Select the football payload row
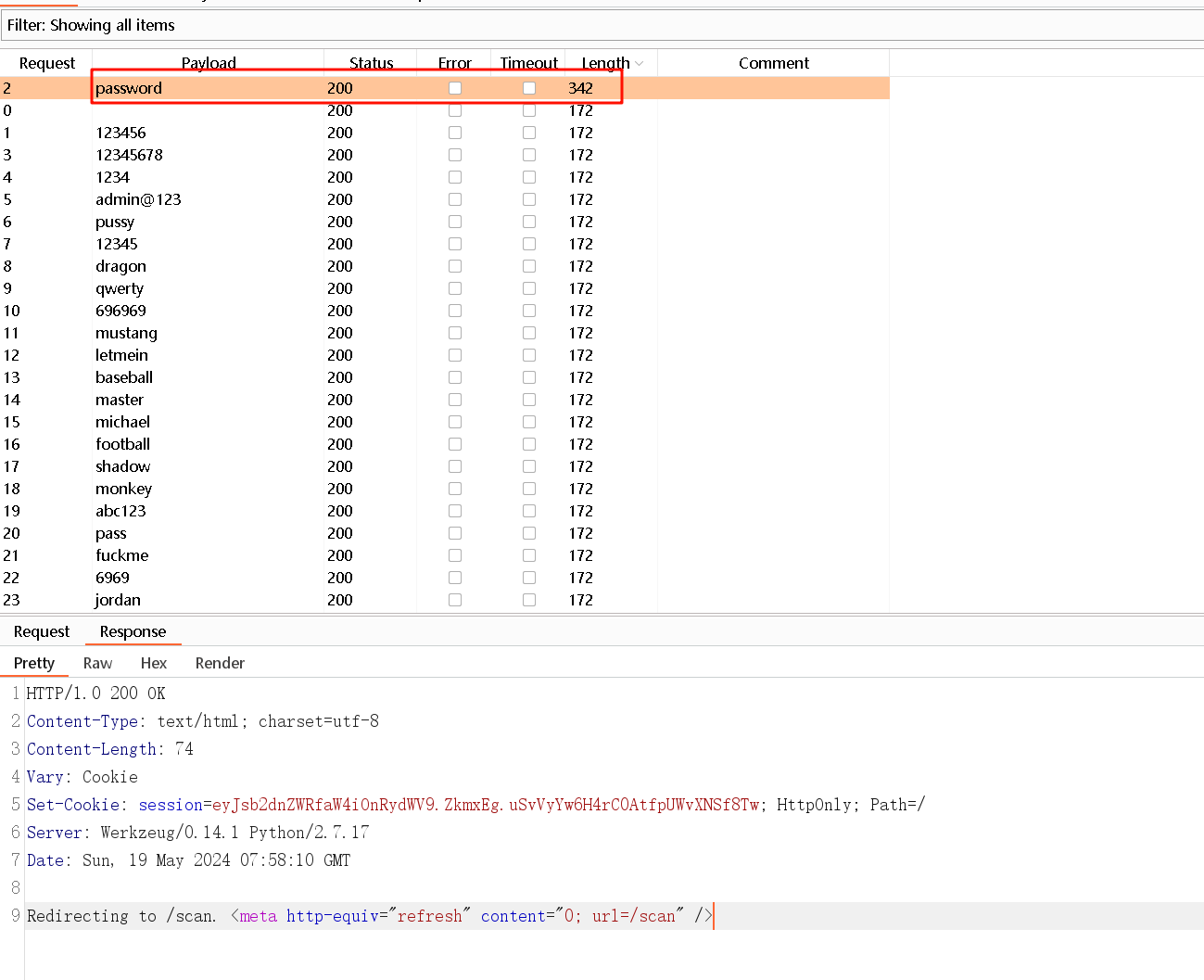 pyautogui.click(x=445, y=444)
